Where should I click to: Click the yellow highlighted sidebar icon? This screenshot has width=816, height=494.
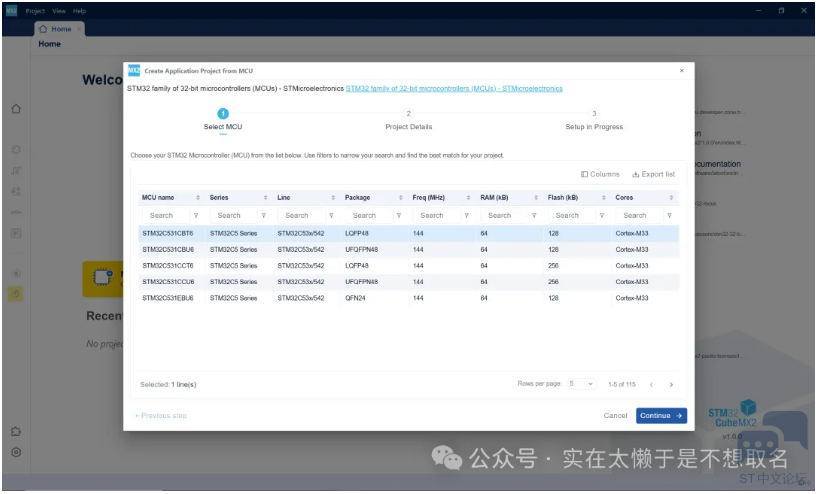tap(16, 294)
